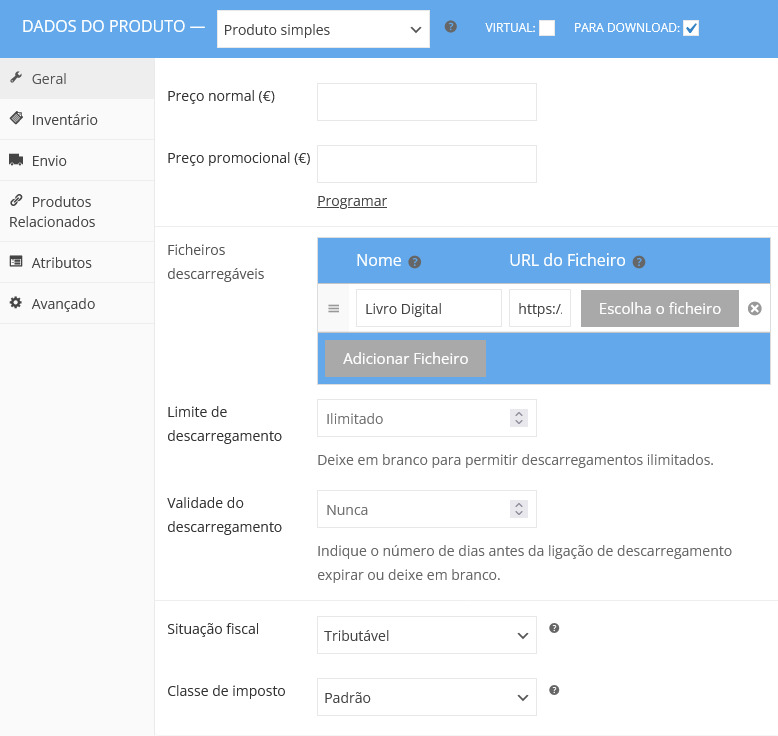This screenshot has height=736, width=778.
Task: Open the product type dropdown Produto simples
Action: [x=323, y=29]
